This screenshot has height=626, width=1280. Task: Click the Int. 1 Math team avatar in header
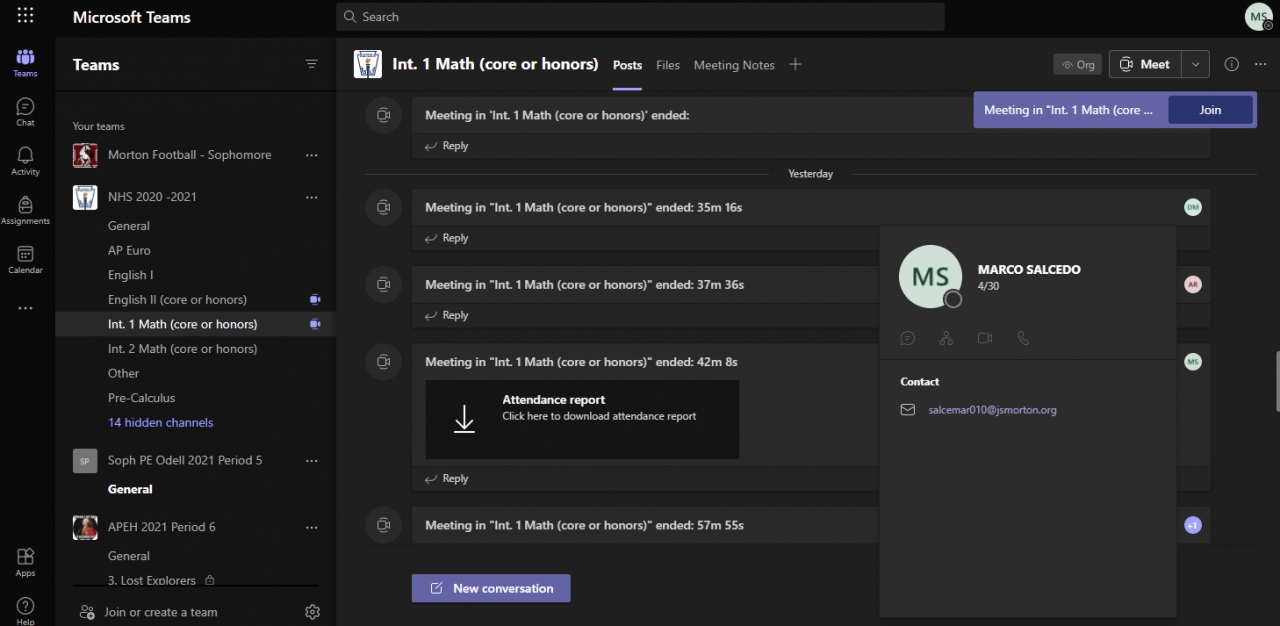[368, 64]
